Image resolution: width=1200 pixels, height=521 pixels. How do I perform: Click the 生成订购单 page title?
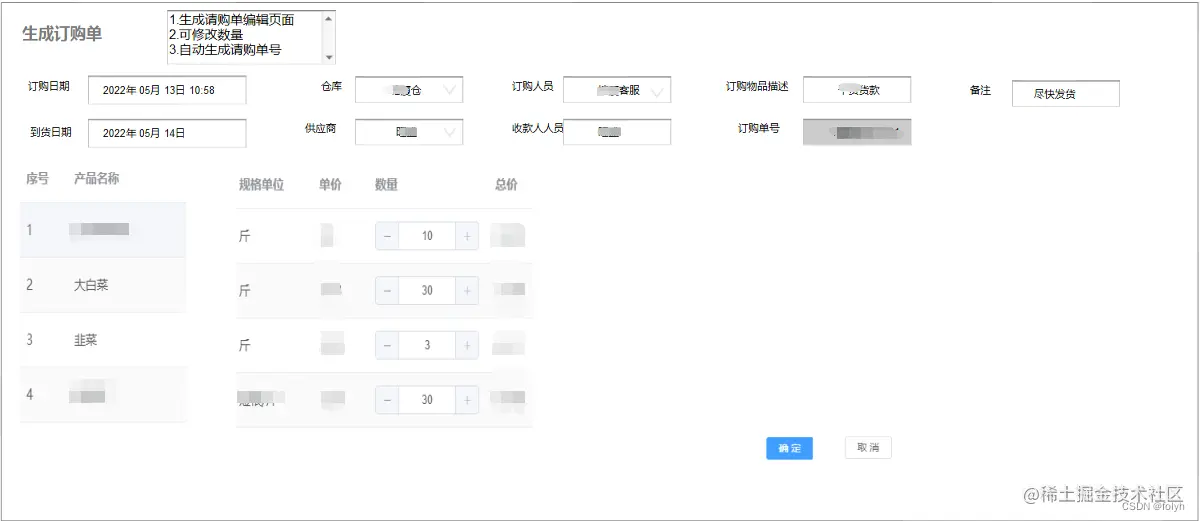click(x=62, y=33)
